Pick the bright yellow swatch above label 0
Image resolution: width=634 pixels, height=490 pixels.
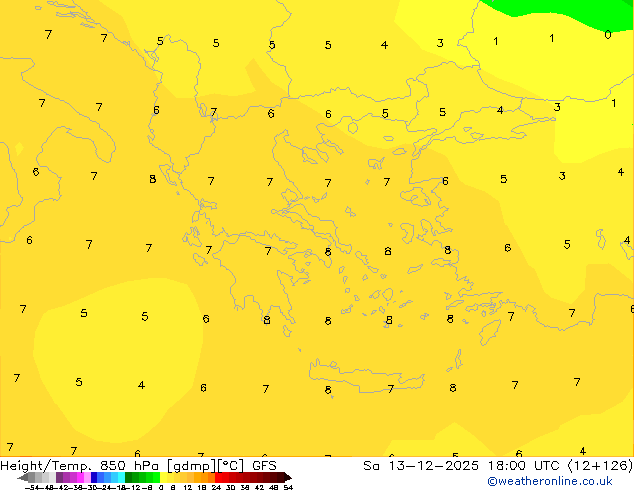coord(163,478)
